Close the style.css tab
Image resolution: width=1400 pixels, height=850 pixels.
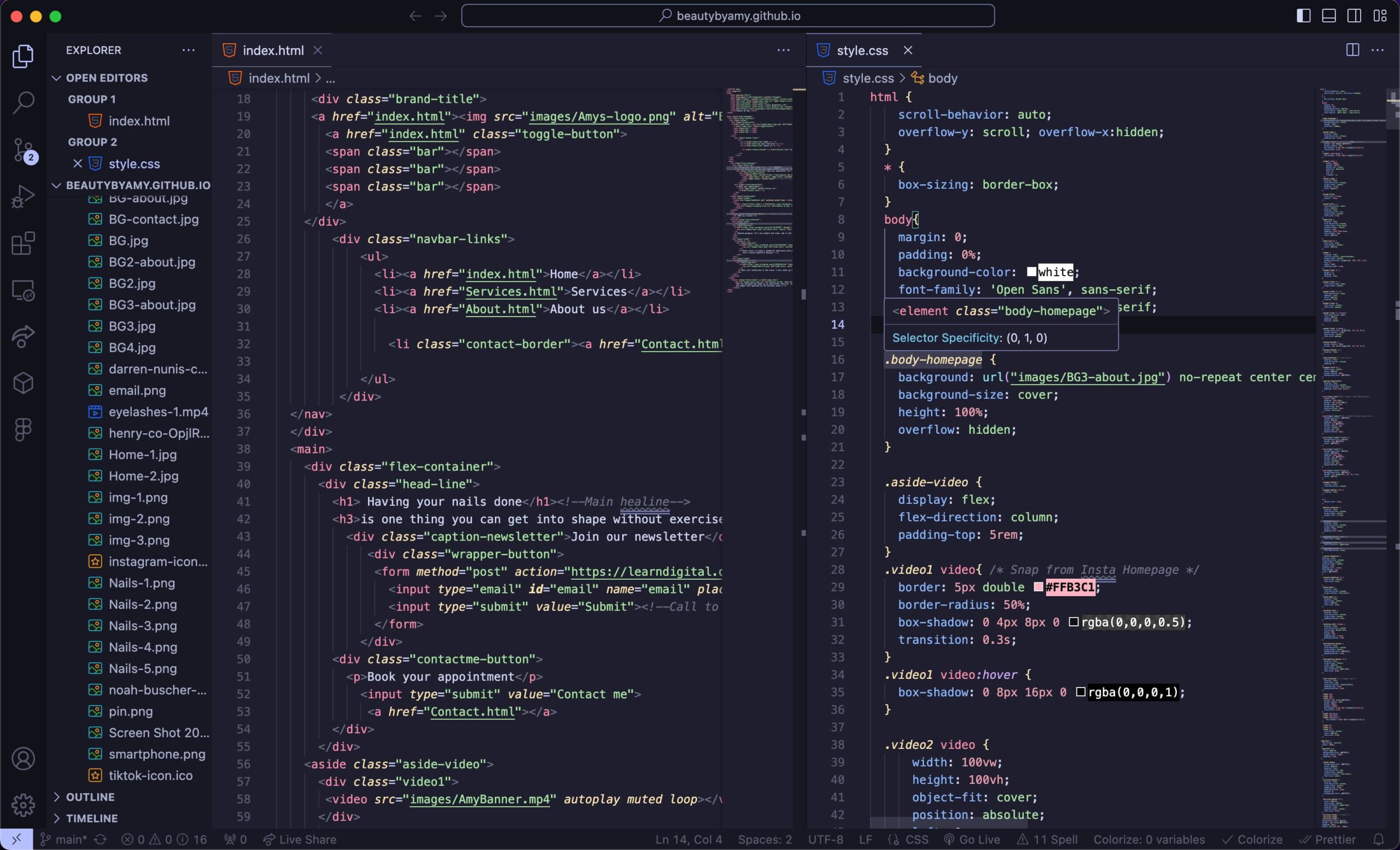pos(908,50)
